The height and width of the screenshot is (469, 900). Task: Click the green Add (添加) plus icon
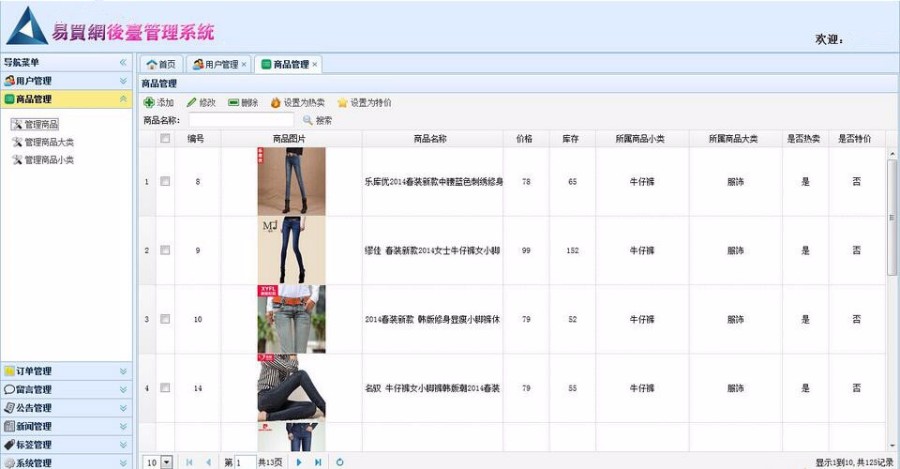(149, 103)
